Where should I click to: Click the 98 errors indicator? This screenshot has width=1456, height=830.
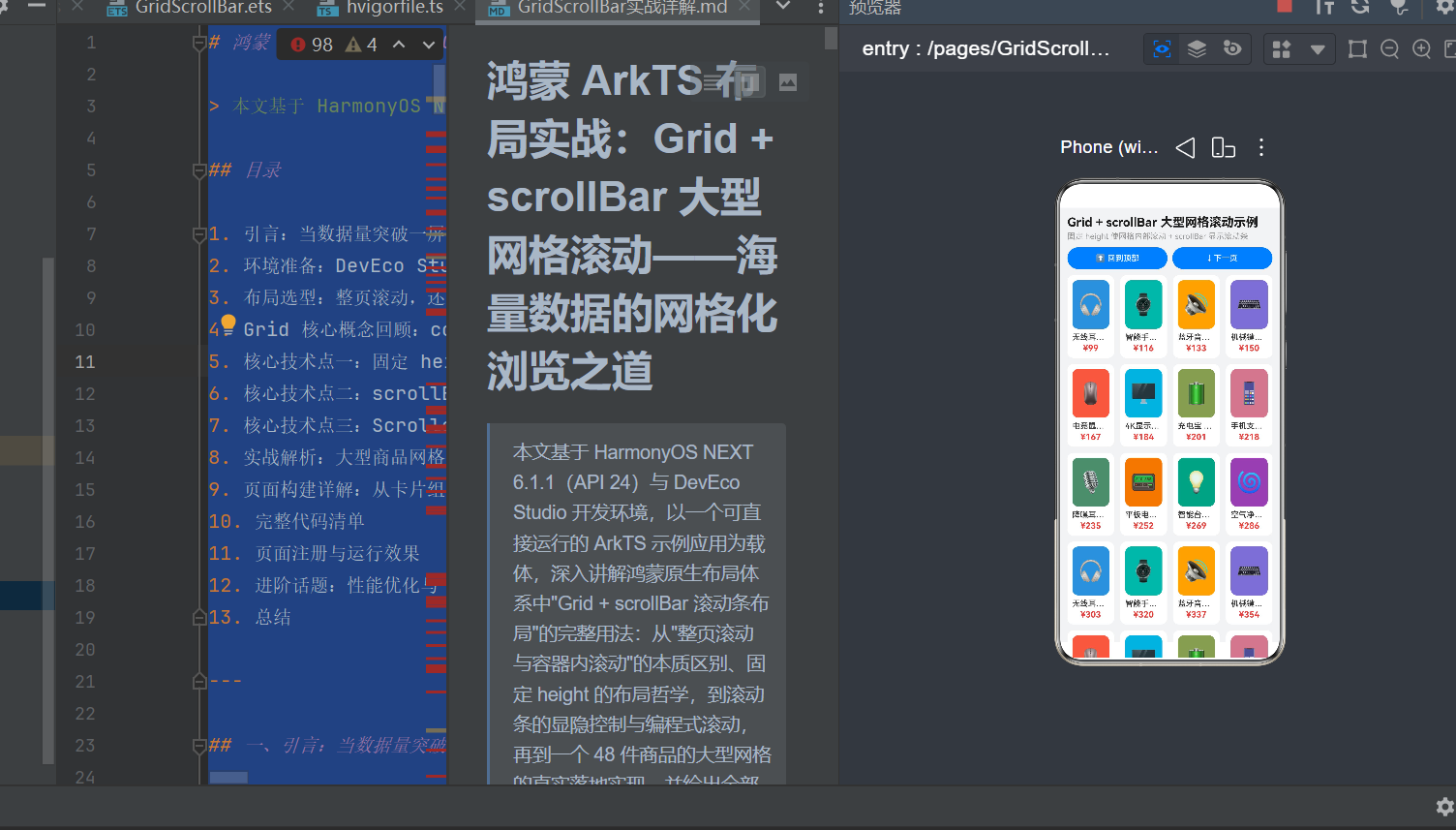click(x=312, y=45)
